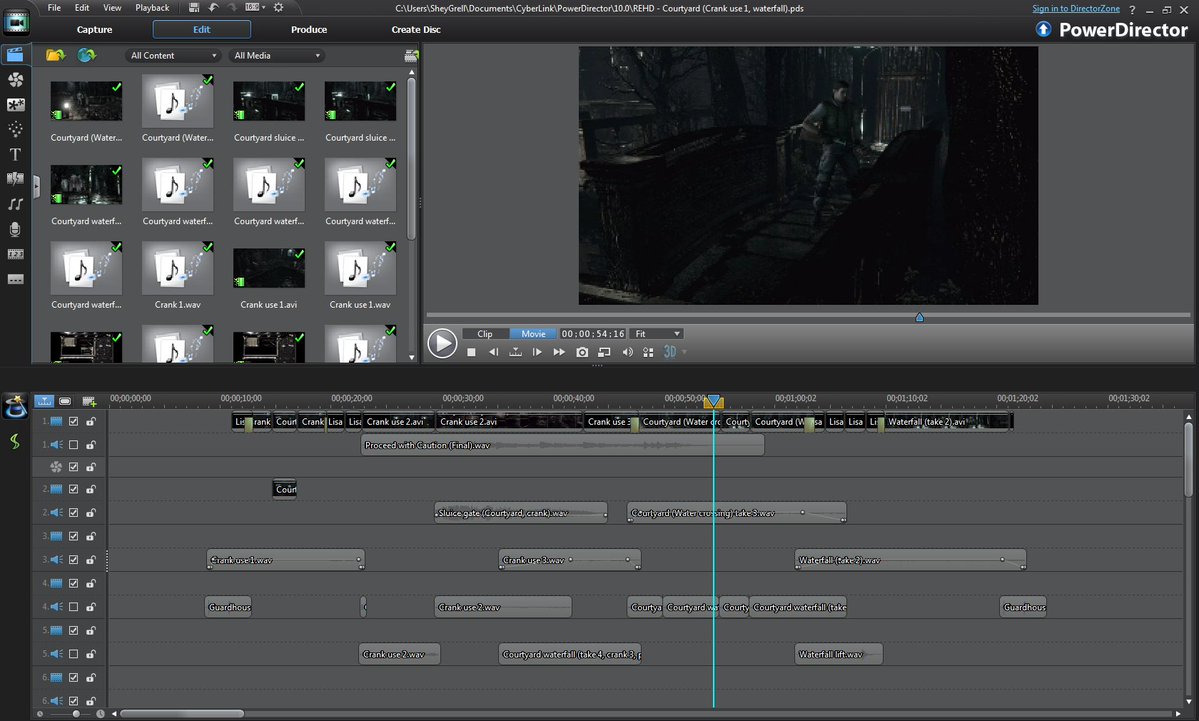The width and height of the screenshot is (1199, 721).
Task: Click the Media Room icon in the sidebar
Action: 15,55
